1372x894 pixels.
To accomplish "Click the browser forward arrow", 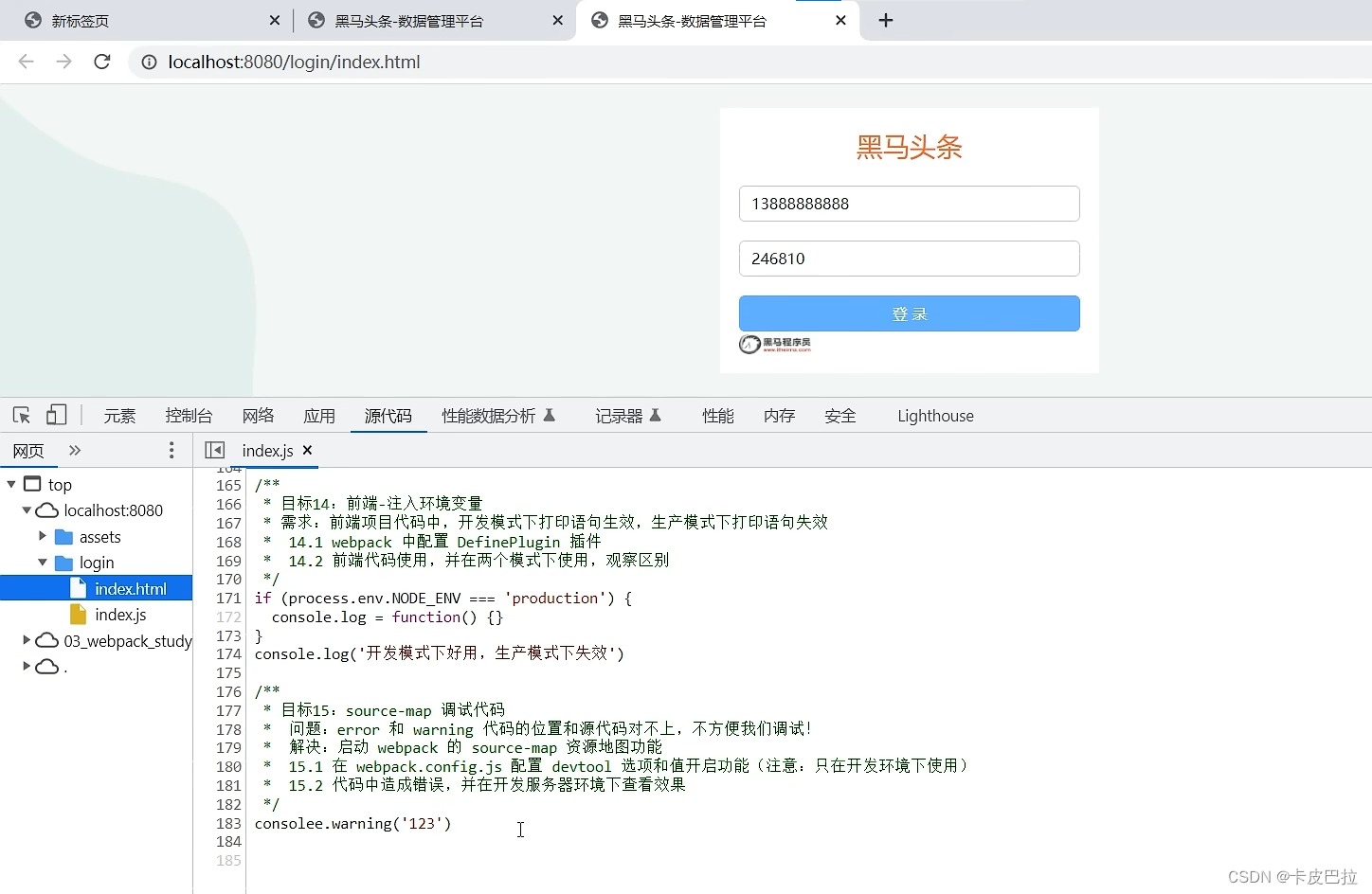I will (63, 62).
